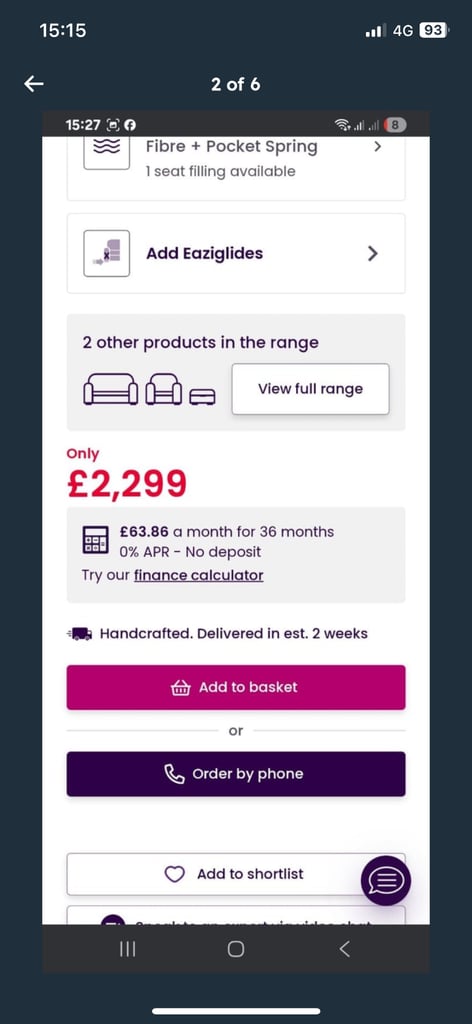
Task: Tap the armchair icon in the range
Action: point(164,389)
